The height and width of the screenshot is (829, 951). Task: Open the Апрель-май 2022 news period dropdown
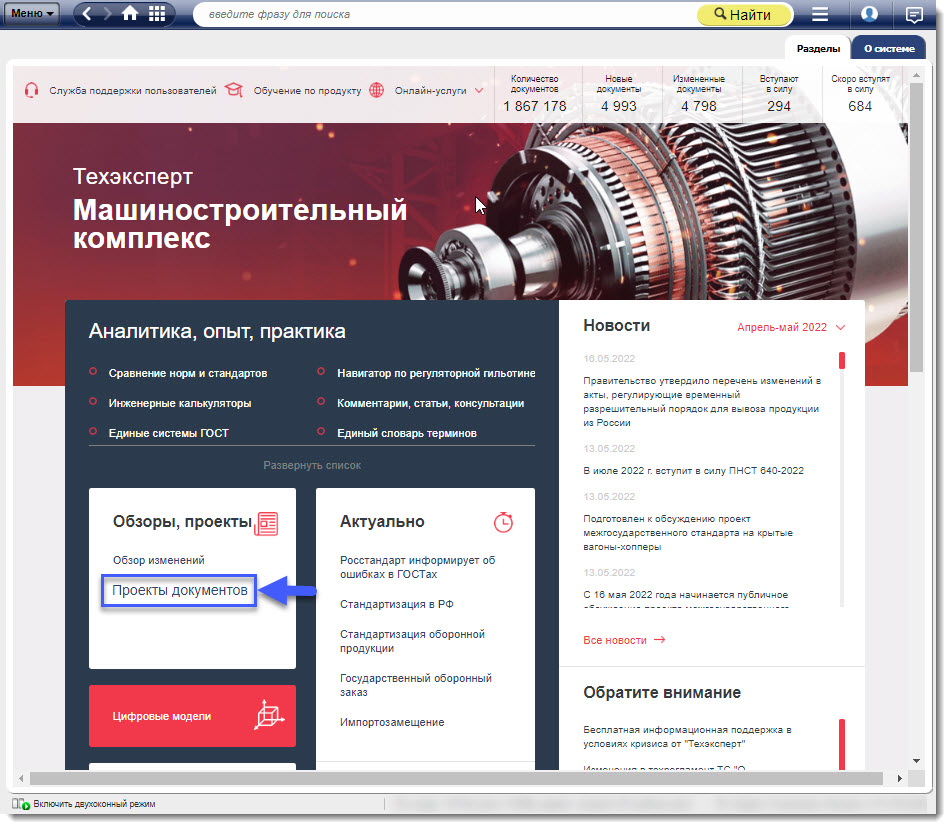[x=791, y=327]
